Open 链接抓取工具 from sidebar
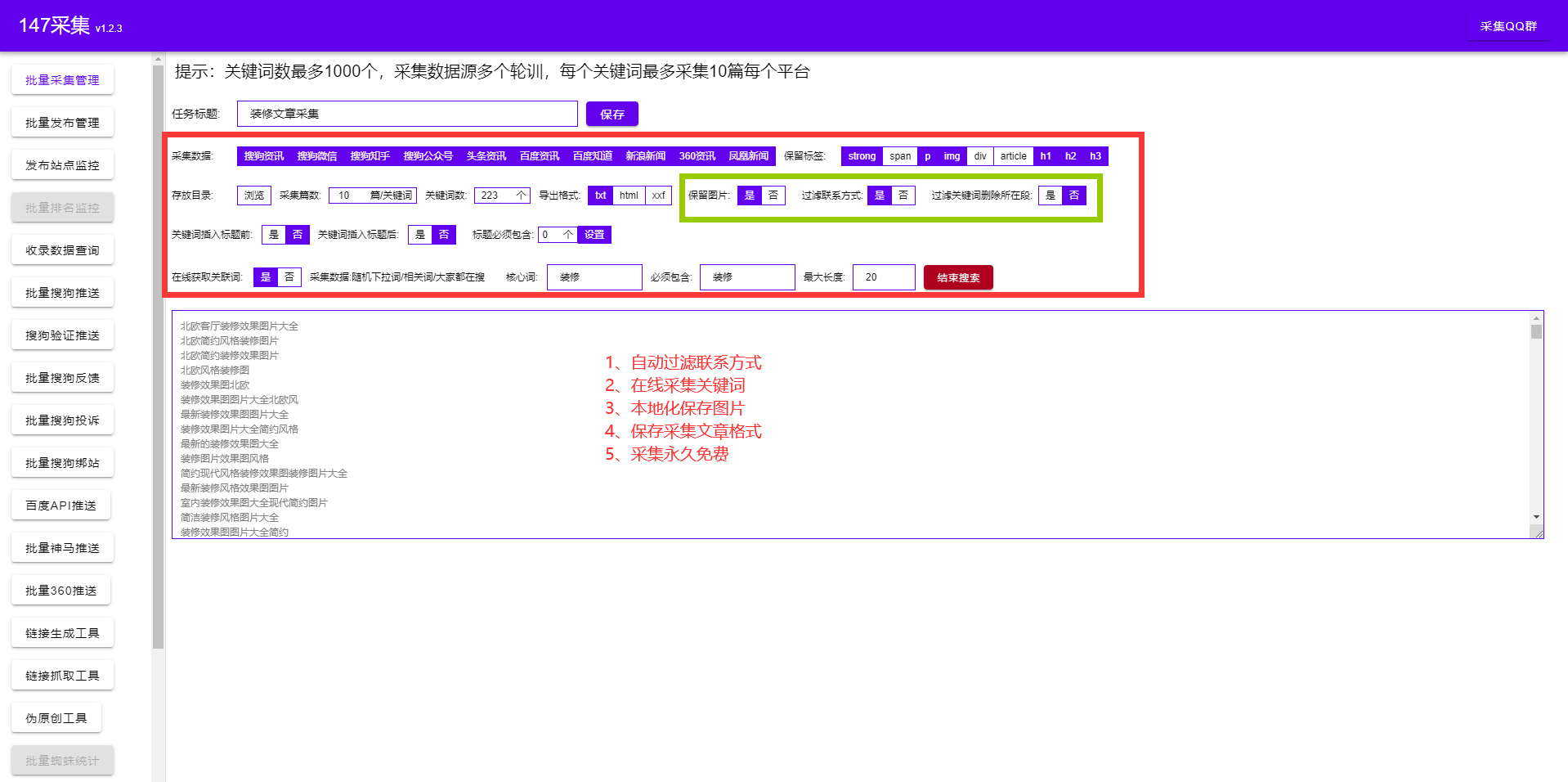 (x=62, y=676)
